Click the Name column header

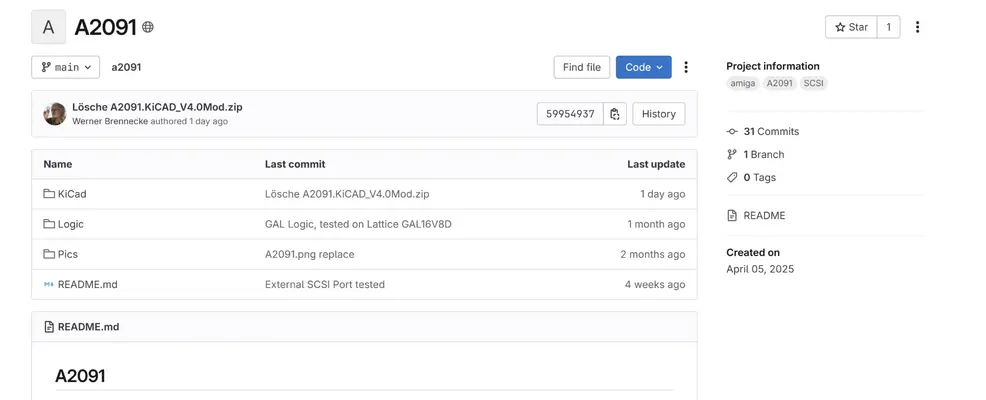click(58, 164)
